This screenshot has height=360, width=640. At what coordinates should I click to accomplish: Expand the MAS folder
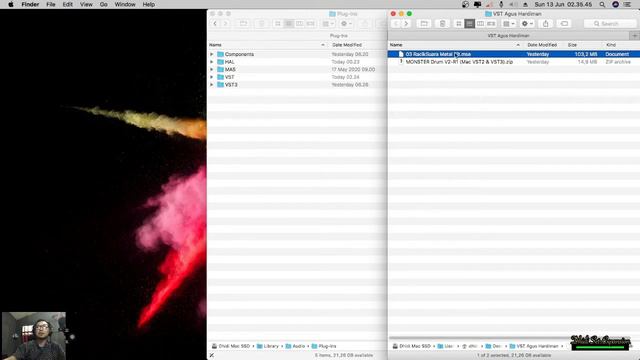point(211,69)
